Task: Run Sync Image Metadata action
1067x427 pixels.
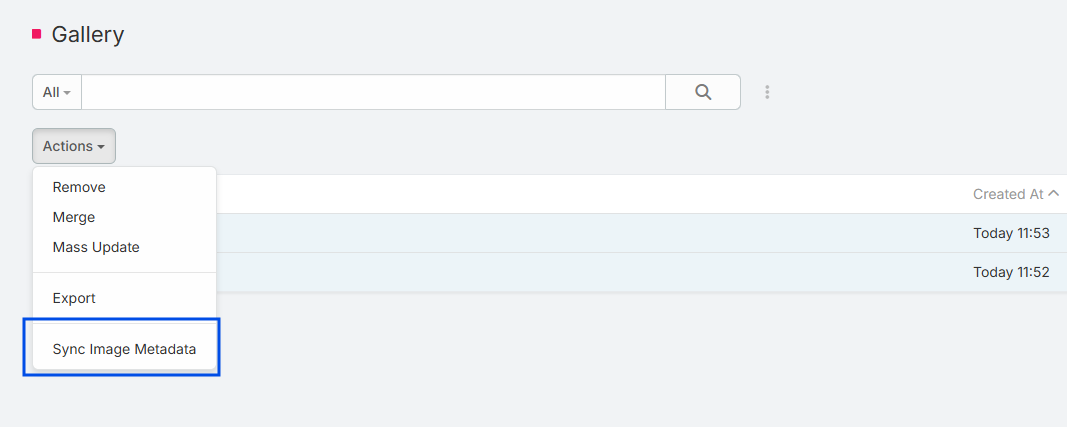Action: 124,350
